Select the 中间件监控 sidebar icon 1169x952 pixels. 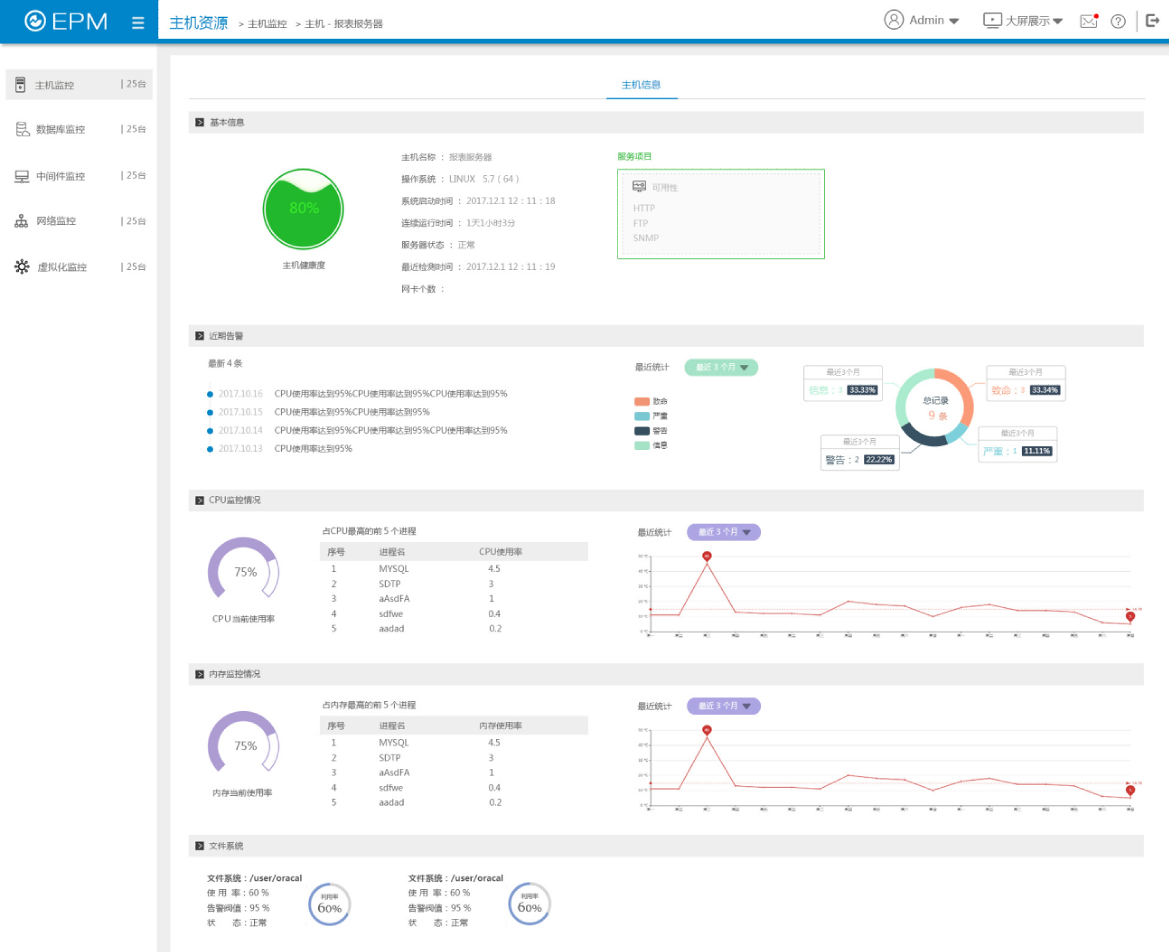coord(22,176)
